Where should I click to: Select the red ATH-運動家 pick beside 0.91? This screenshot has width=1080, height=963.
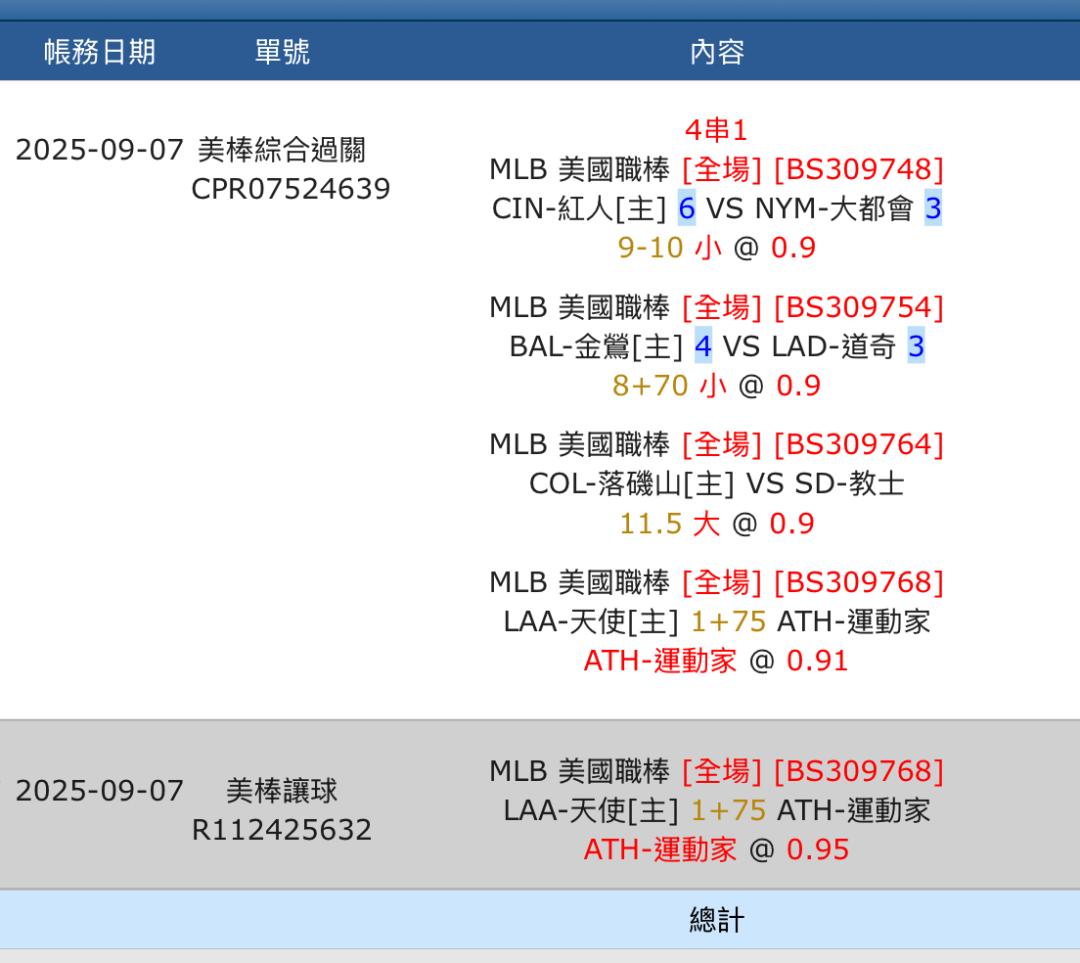(x=660, y=661)
